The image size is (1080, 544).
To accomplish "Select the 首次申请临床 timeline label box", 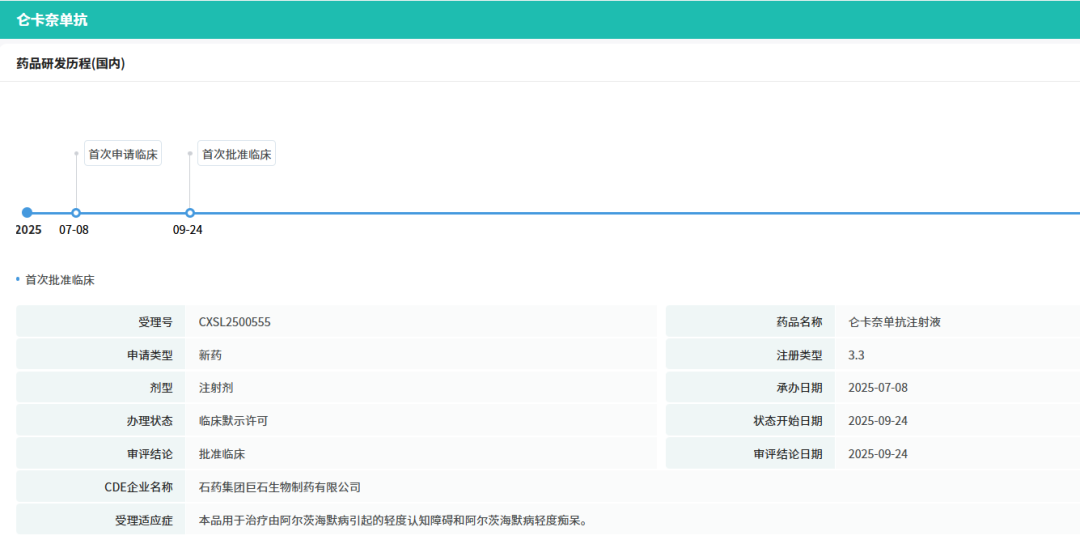I will point(123,154).
